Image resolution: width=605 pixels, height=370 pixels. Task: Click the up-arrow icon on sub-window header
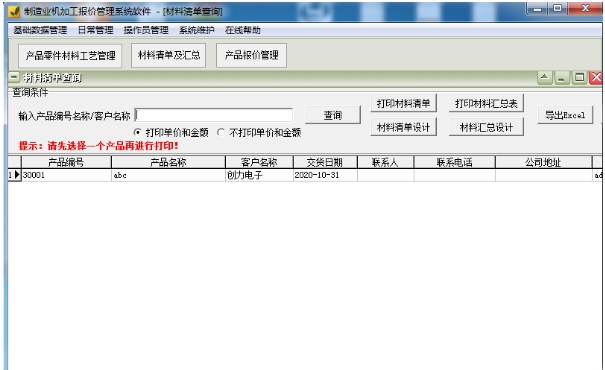544,78
